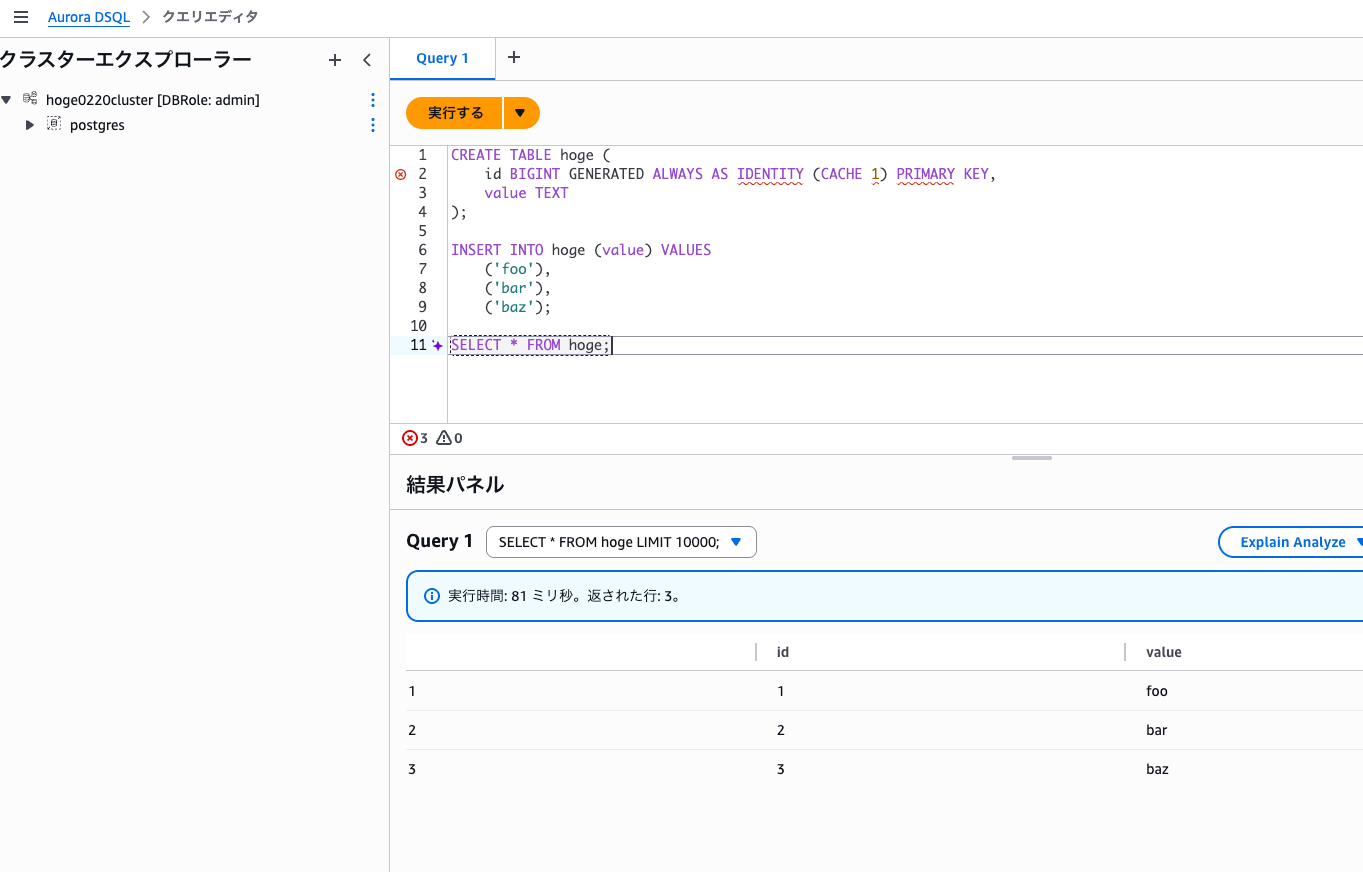Click the info icon in execution banner
This screenshot has width=1363, height=872.
click(x=432, y=596)
